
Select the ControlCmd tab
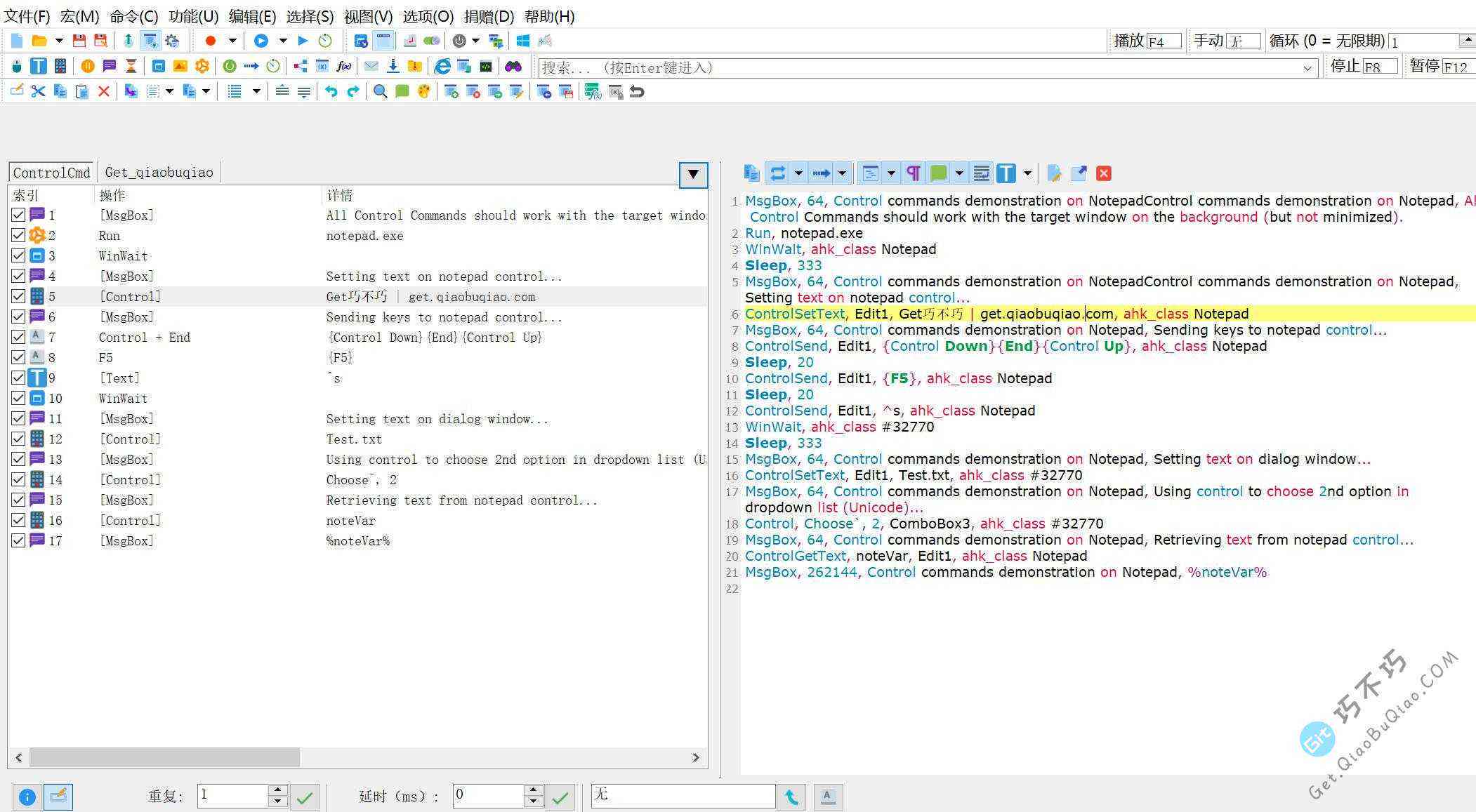tap(51, 172)
